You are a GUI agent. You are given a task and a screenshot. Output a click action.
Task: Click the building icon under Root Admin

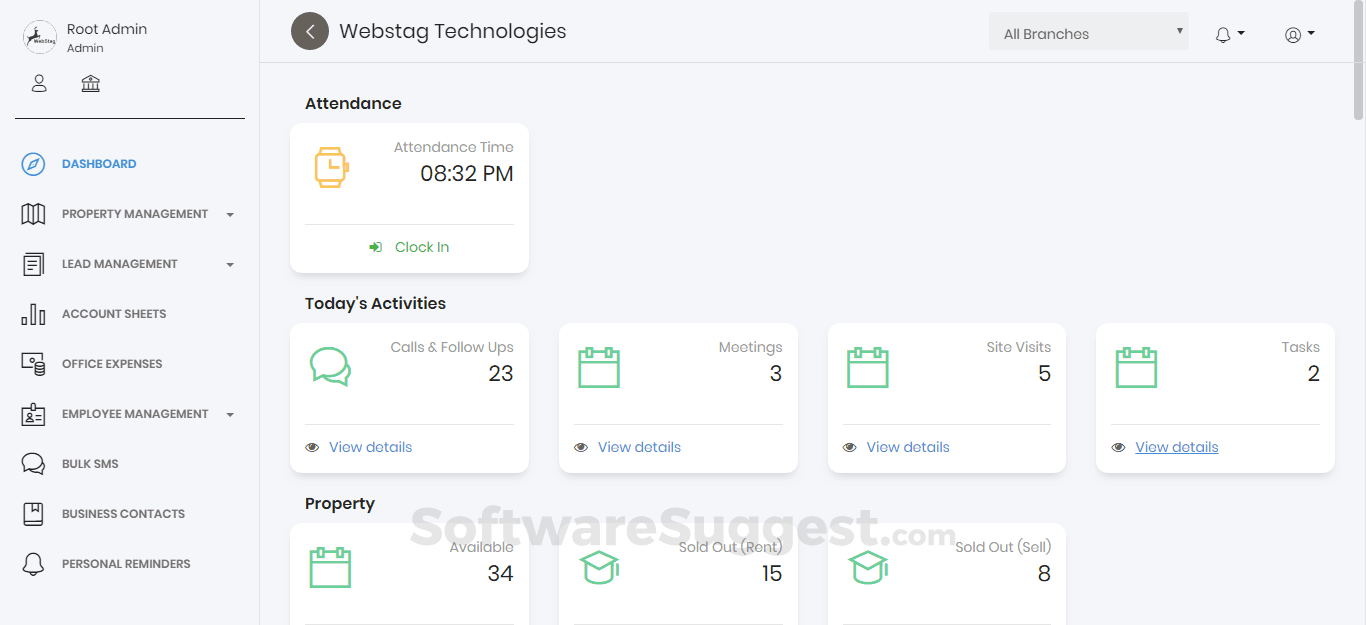[90, 83]
